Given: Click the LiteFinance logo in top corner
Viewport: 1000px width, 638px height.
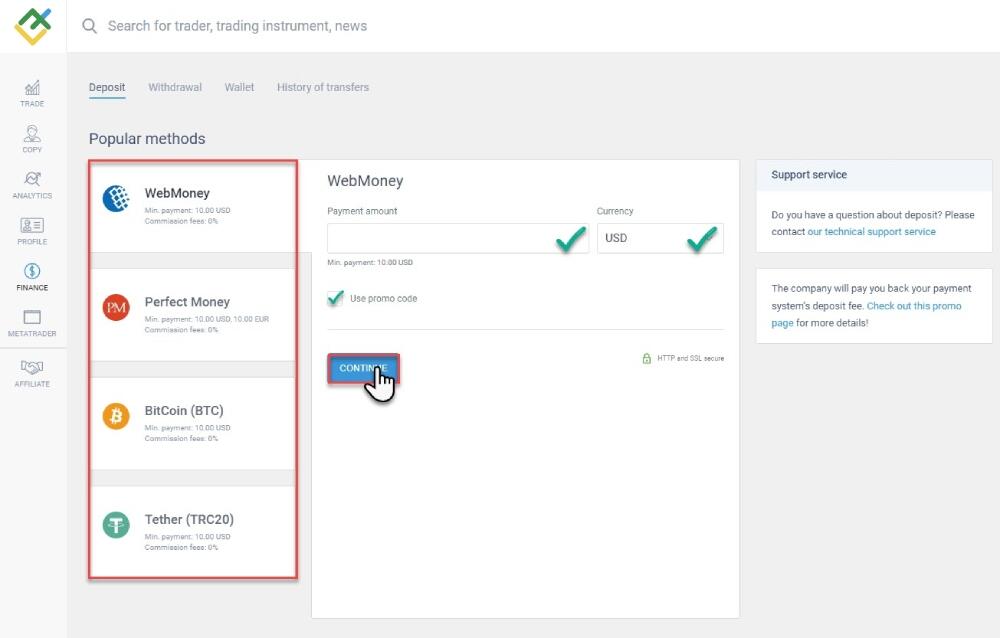Looking at the screenshot, I should (32, 26).
